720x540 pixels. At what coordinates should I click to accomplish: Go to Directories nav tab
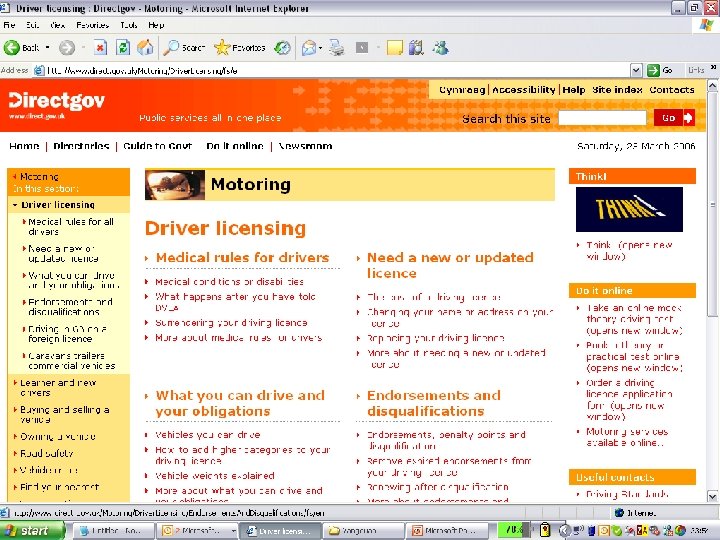click(81, 146)
